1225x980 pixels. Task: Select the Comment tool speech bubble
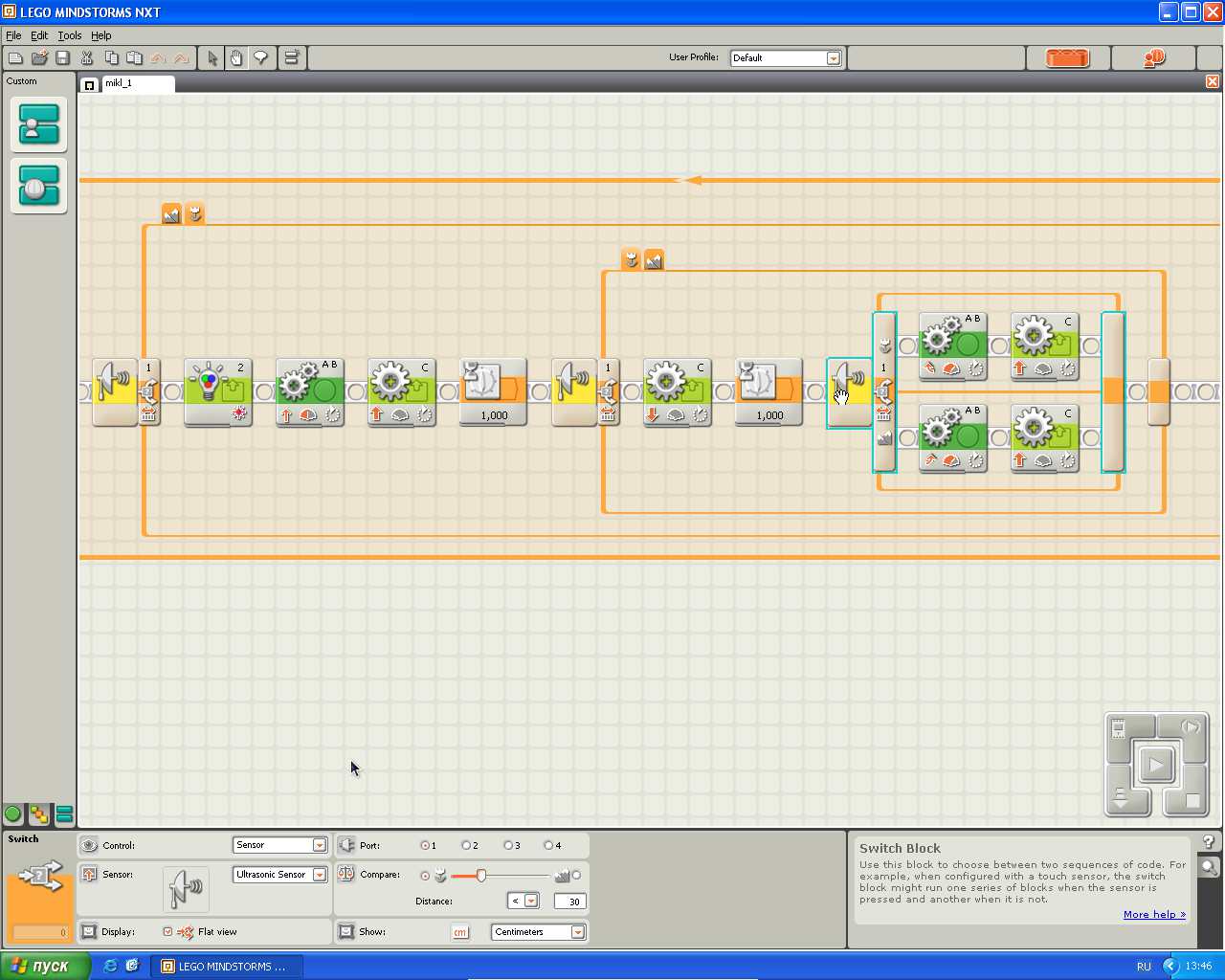click(260, 58)
